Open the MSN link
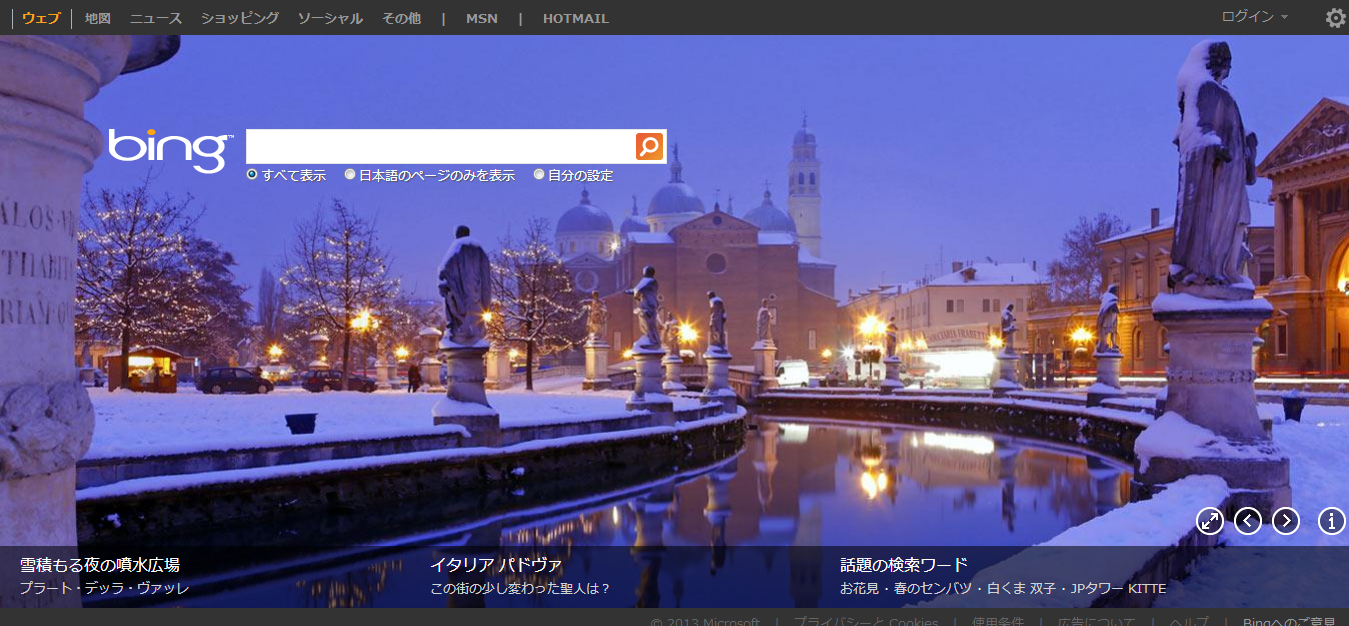 point(481,18)
